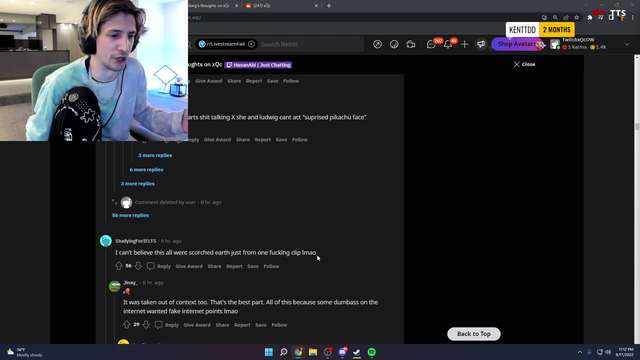Create a new post plus icon
Screen dimensions: 640x360
click(x=464, y=44)
